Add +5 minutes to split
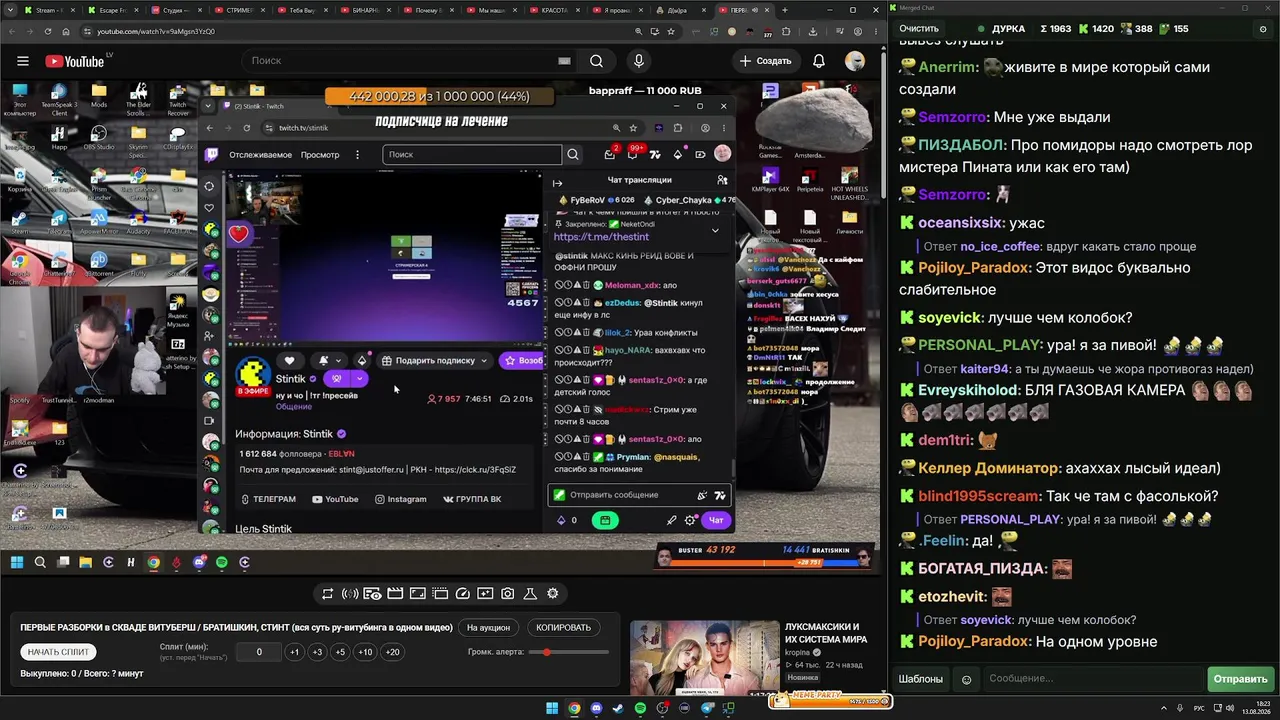 point(340,652)
